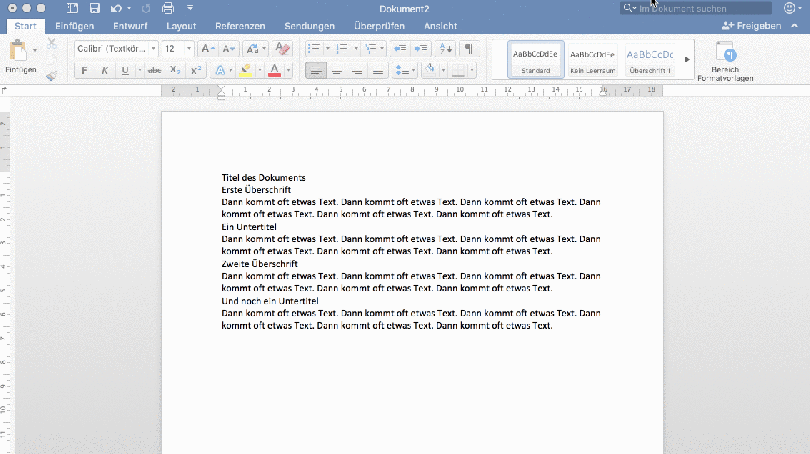Screen dimensions: 810x454
Task: Open the font size dropdown
Action: click(177, 48)
